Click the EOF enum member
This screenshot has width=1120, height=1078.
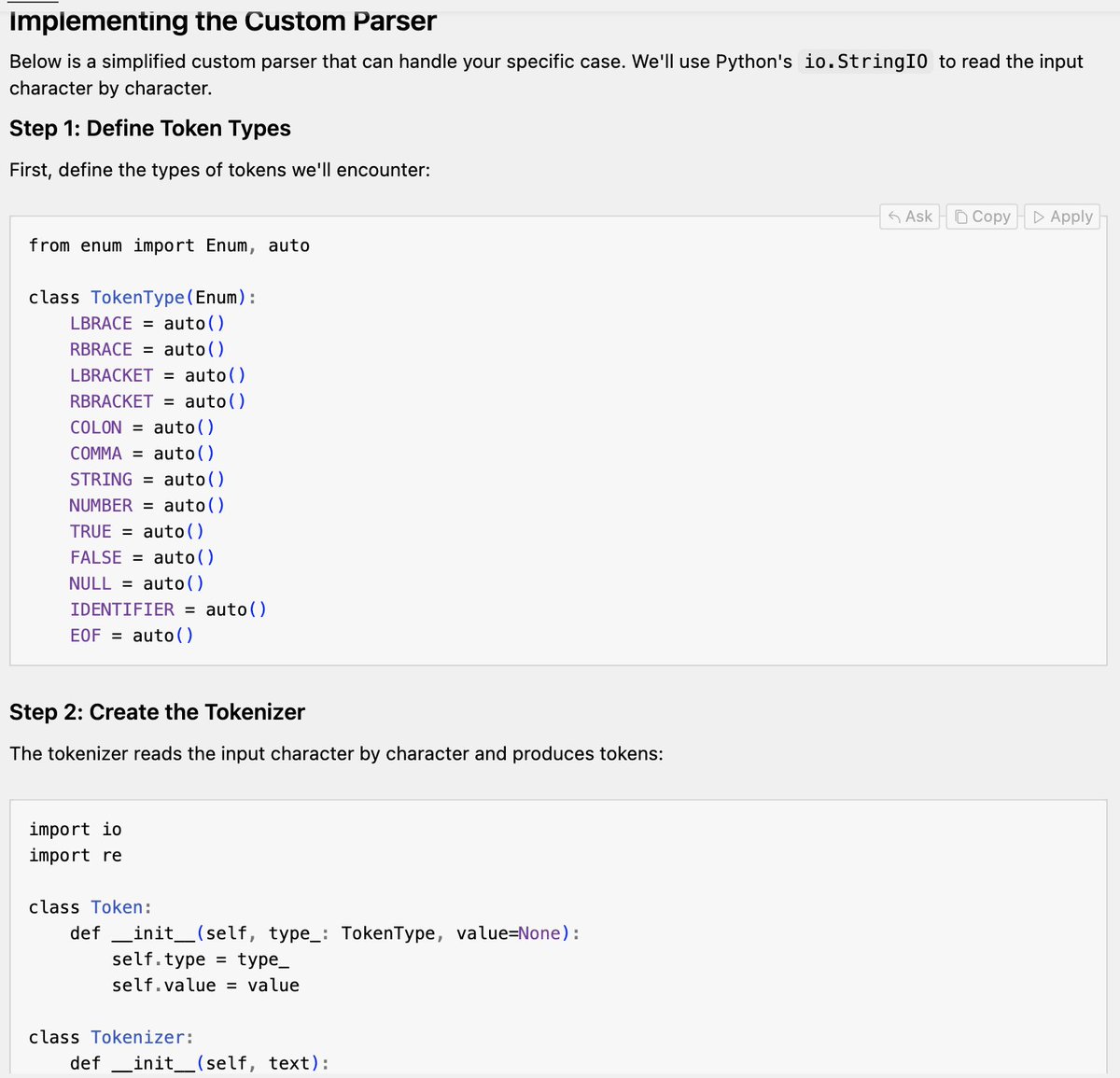tap(85, 636)
